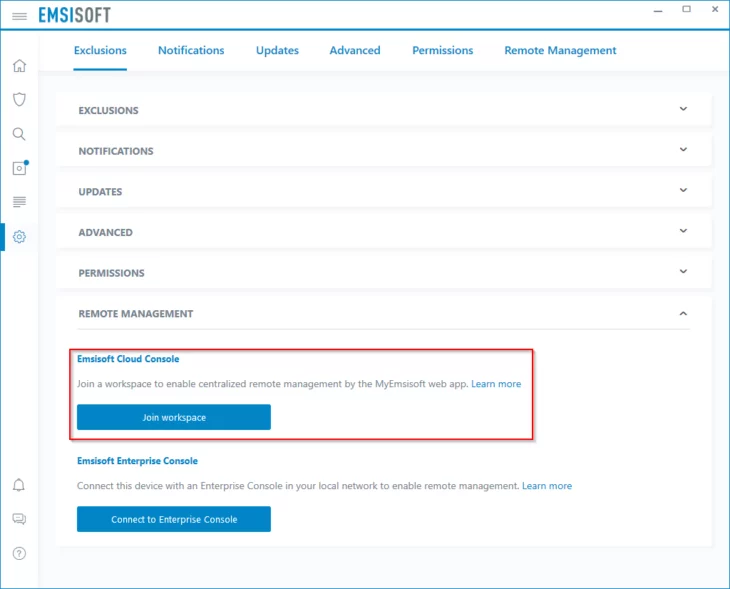Image resolution: width=730 pixels, height=589 pixels.
Task: Switch to the Advanced tab
Action: click(x=355, y=50)
